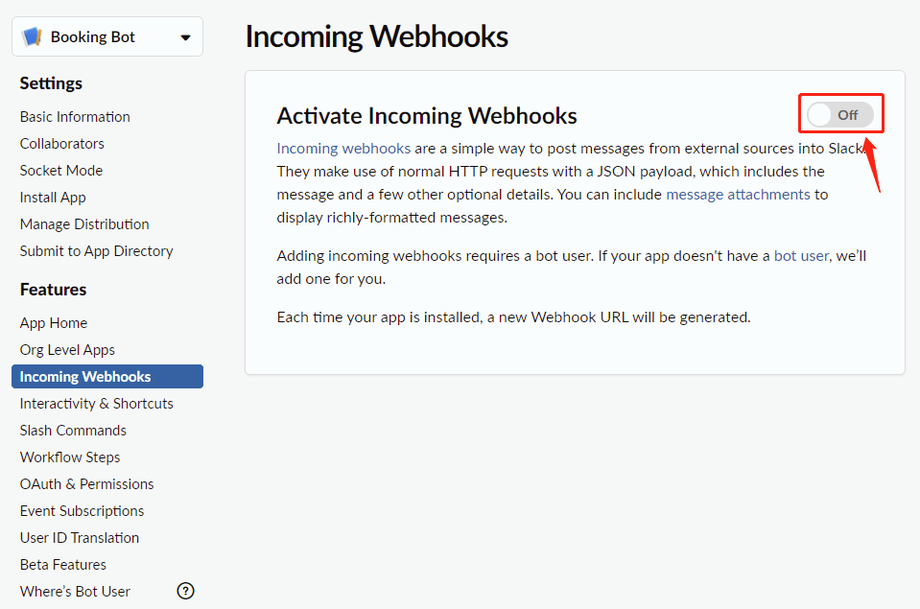Screen dimensions: 920x609
Task: Toggle Activate Incoming Webhooks on
Action: tap(840, 115)
